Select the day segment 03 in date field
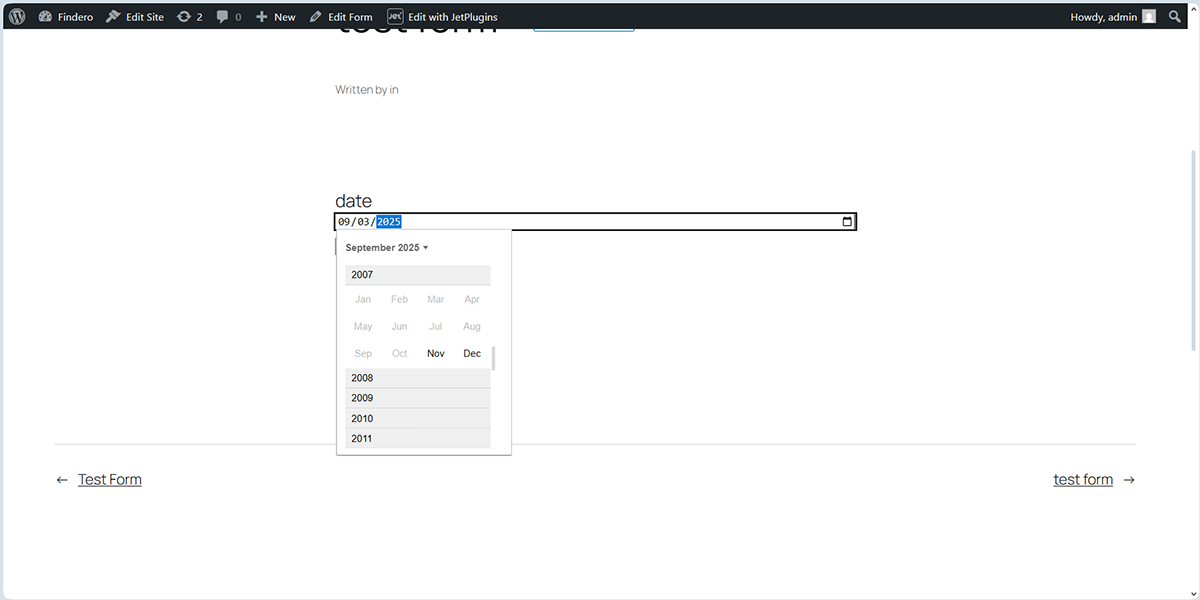 [364, 222]
